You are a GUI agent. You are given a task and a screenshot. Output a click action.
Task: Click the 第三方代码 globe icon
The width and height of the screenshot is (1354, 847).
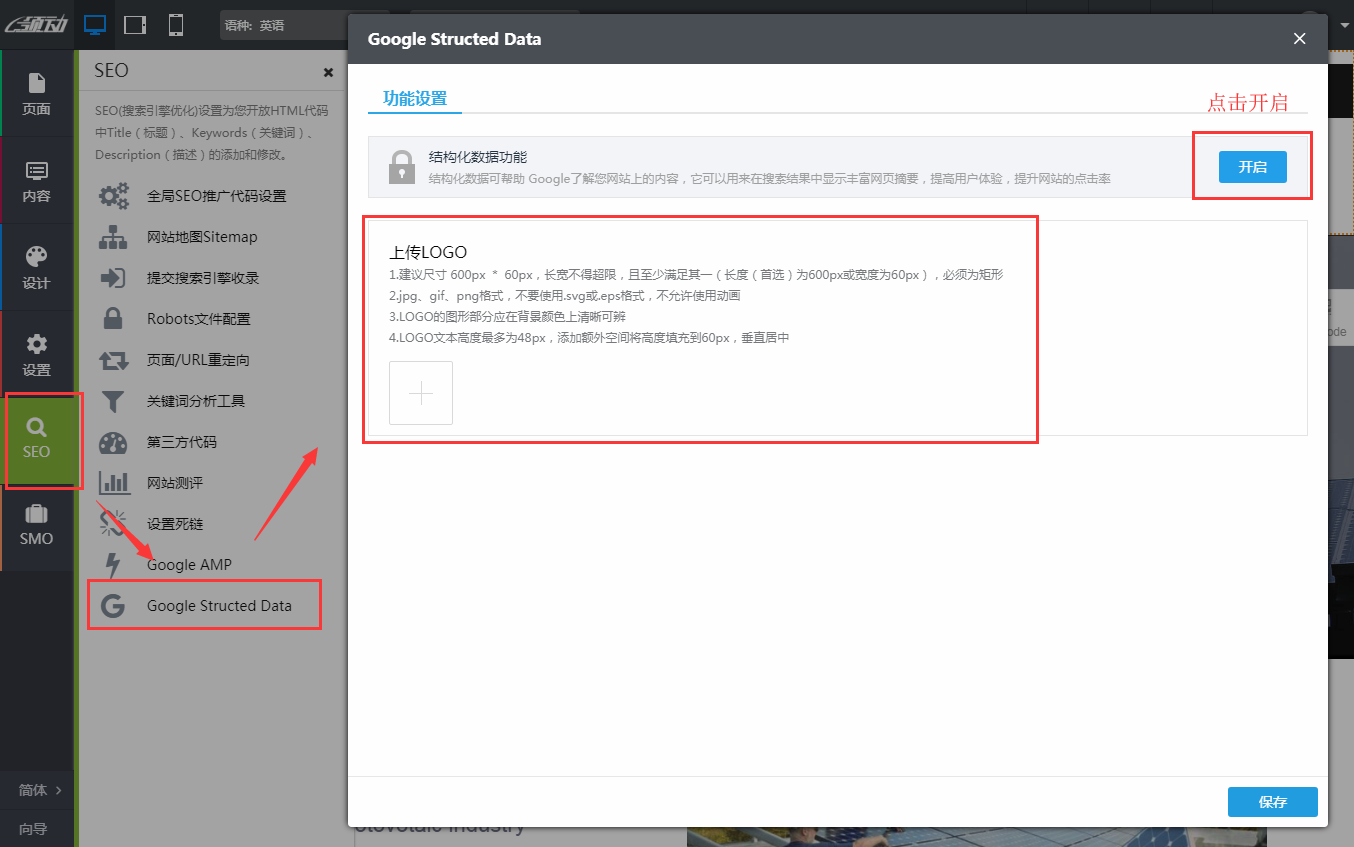pyautogui.click(x=114, y=442)
